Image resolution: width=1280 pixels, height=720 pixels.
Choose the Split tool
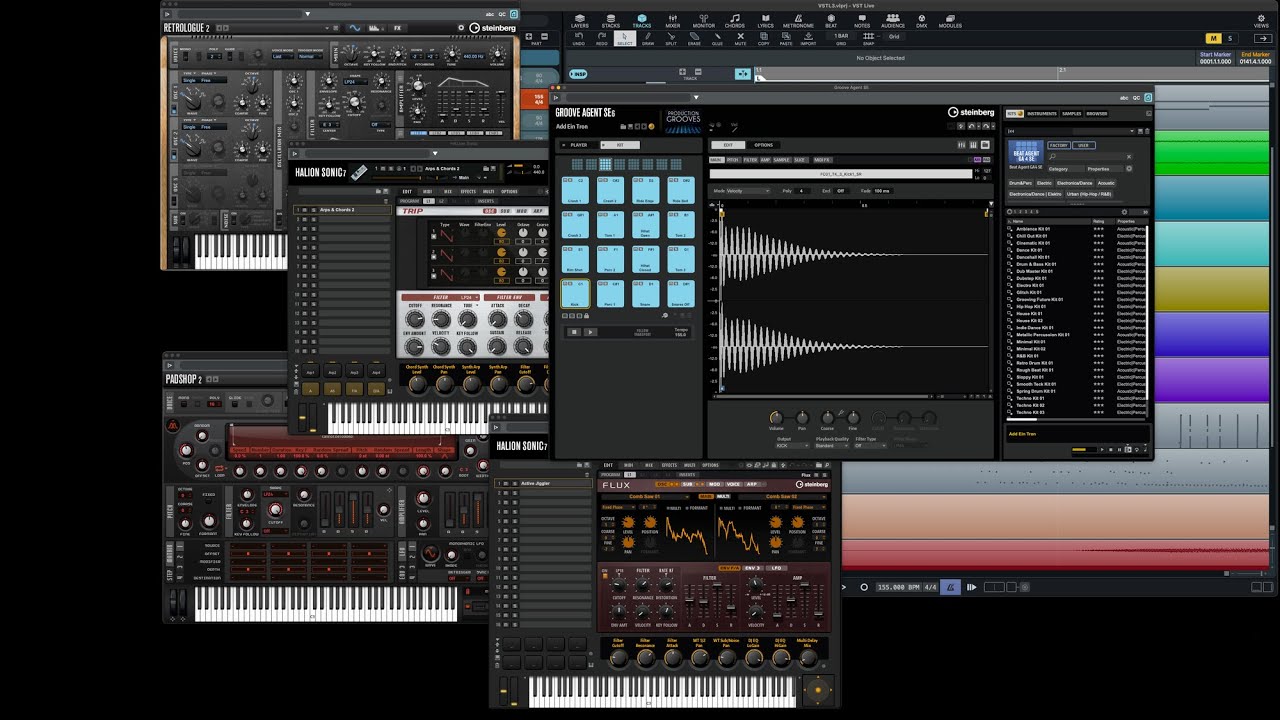pyautogui.click(x=671, y=39)
